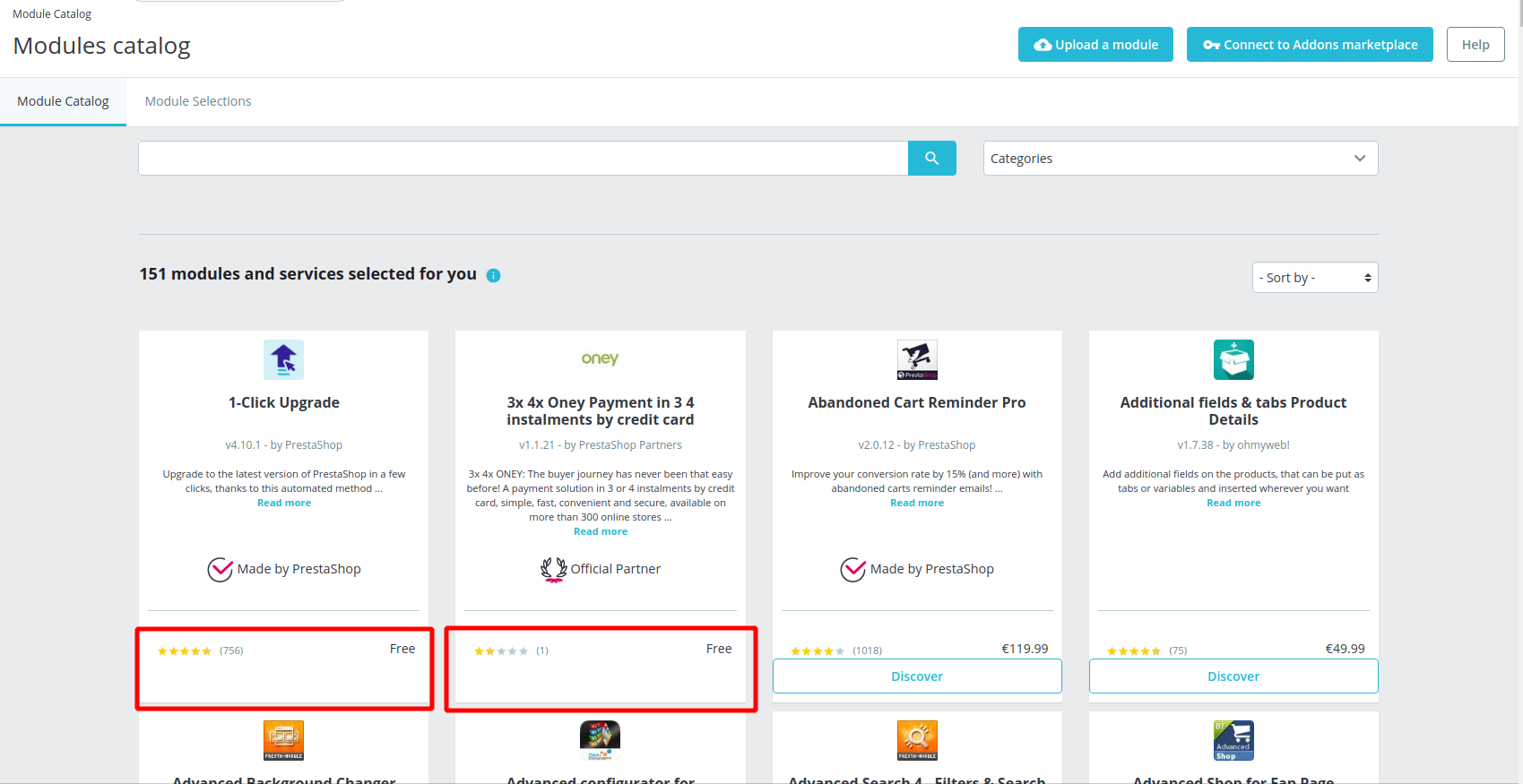Click the Free label on 1-Click Upgrade
The height and width of the screenshot is (784, 1523).
click(402, 649)
